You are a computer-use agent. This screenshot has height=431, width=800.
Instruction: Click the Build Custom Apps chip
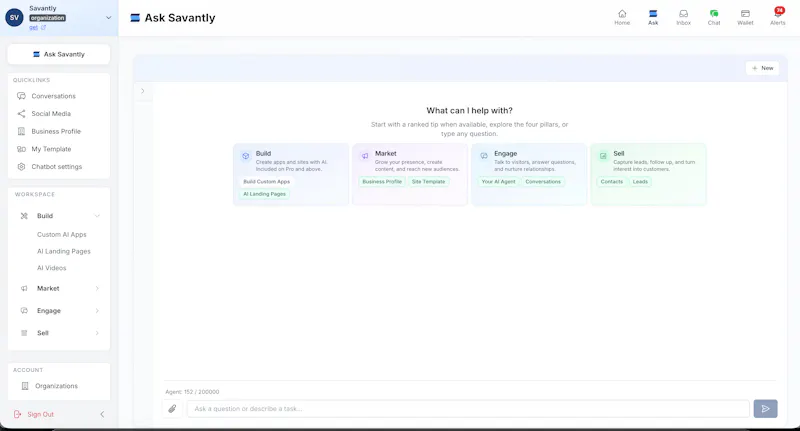tap(266, 182)
